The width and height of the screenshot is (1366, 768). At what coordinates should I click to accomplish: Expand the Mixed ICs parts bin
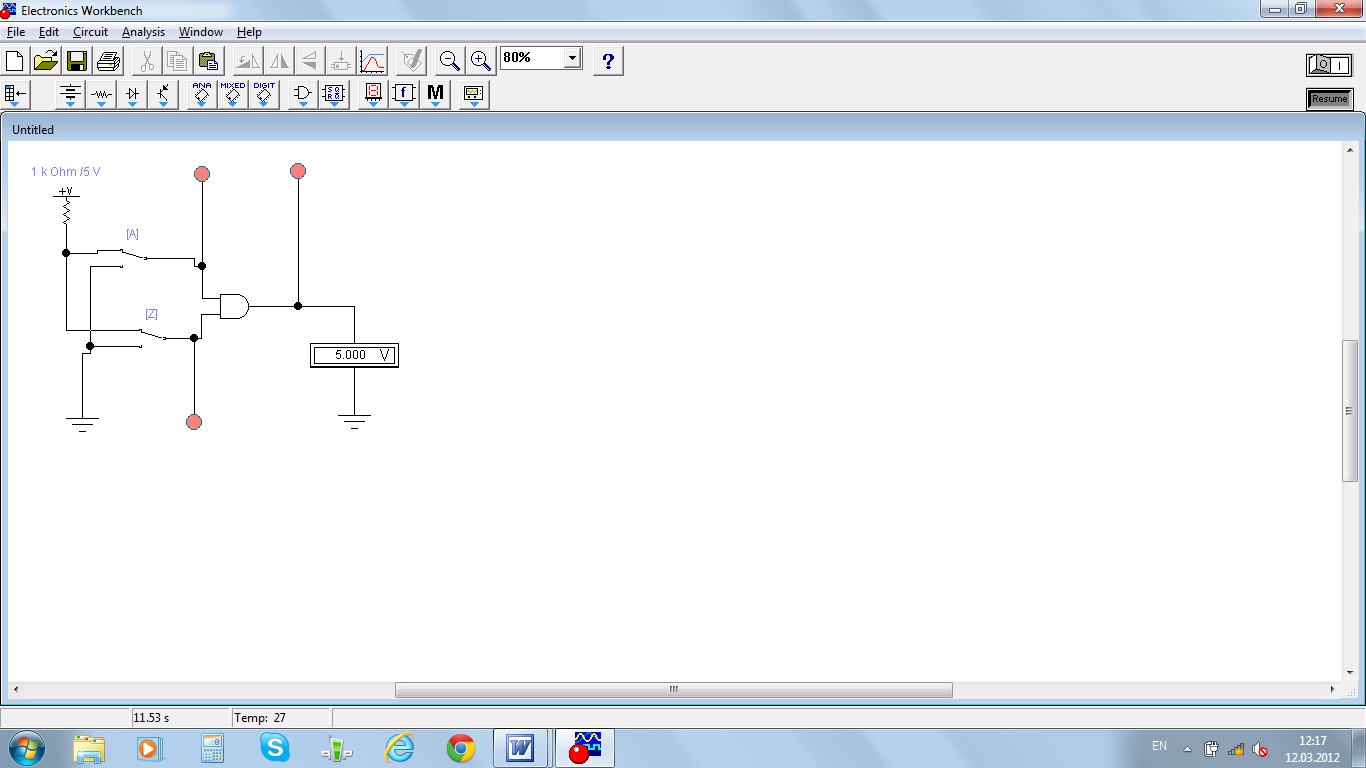click(233, 95)
